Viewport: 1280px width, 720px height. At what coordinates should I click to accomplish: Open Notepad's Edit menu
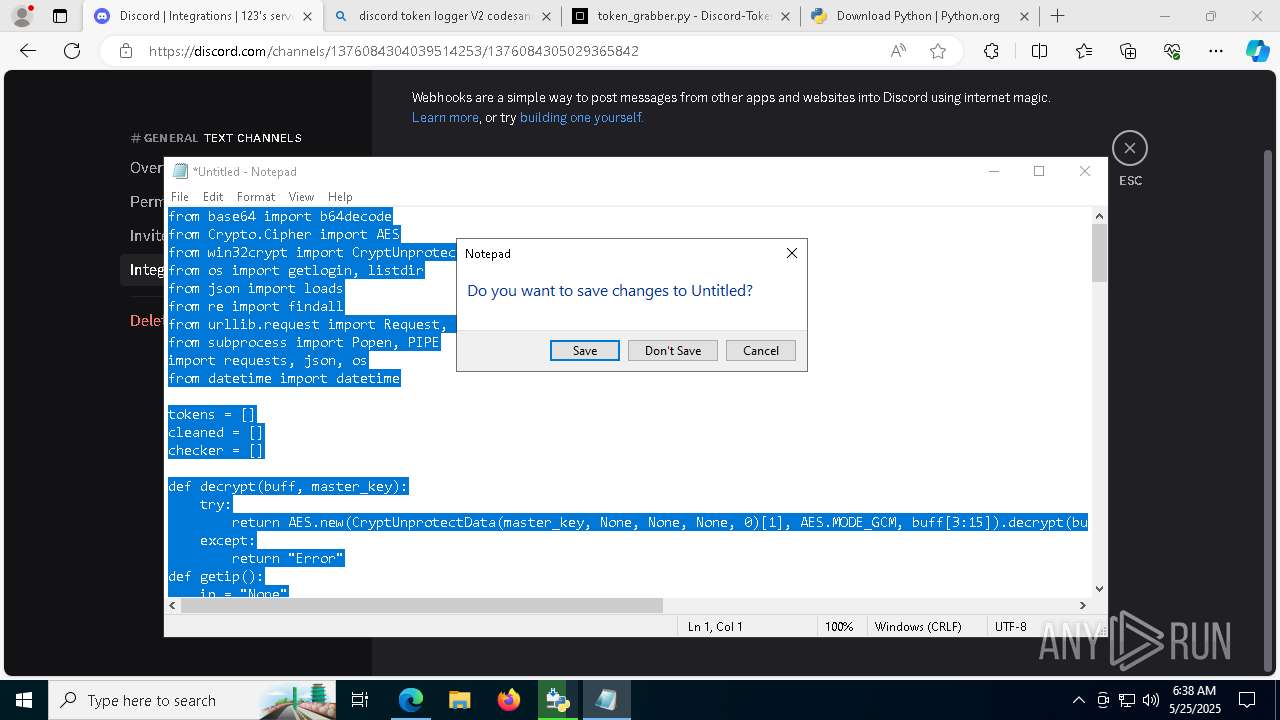(x=213, y=197)
